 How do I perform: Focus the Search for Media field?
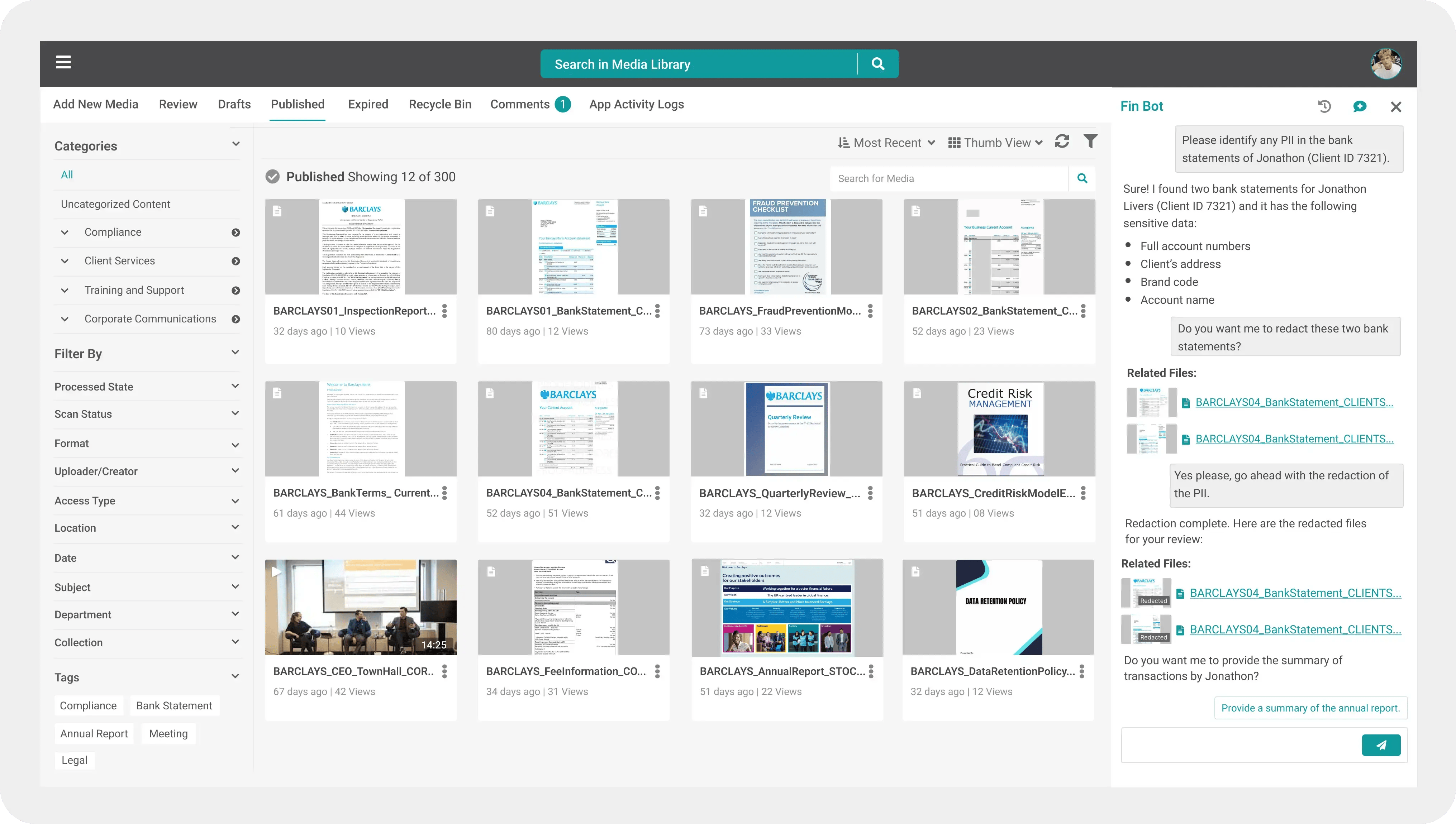[x=950, y=178]
